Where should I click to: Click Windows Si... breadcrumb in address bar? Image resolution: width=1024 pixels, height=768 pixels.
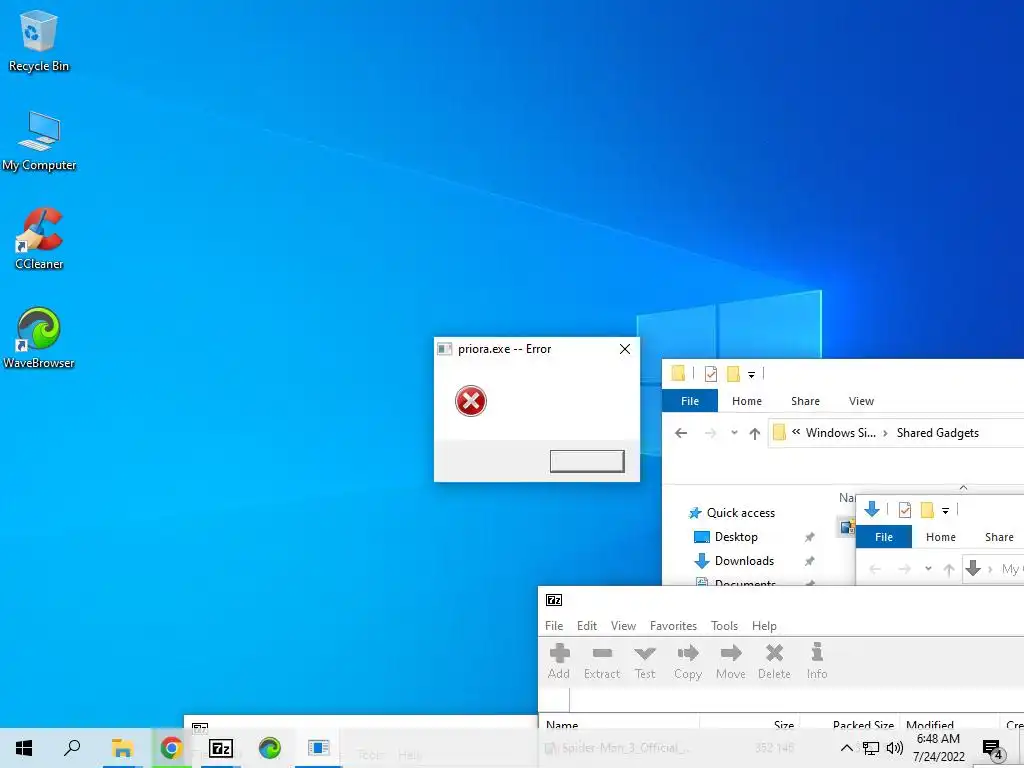(840, 432)
